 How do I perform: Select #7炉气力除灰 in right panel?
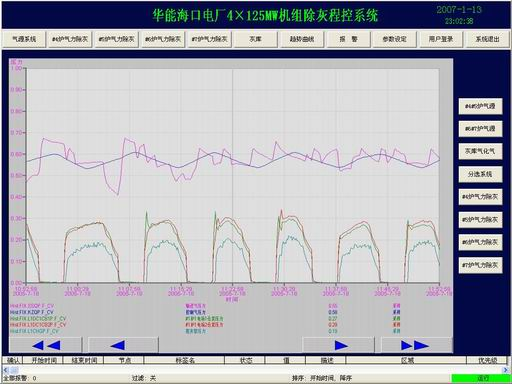point(480,265)
